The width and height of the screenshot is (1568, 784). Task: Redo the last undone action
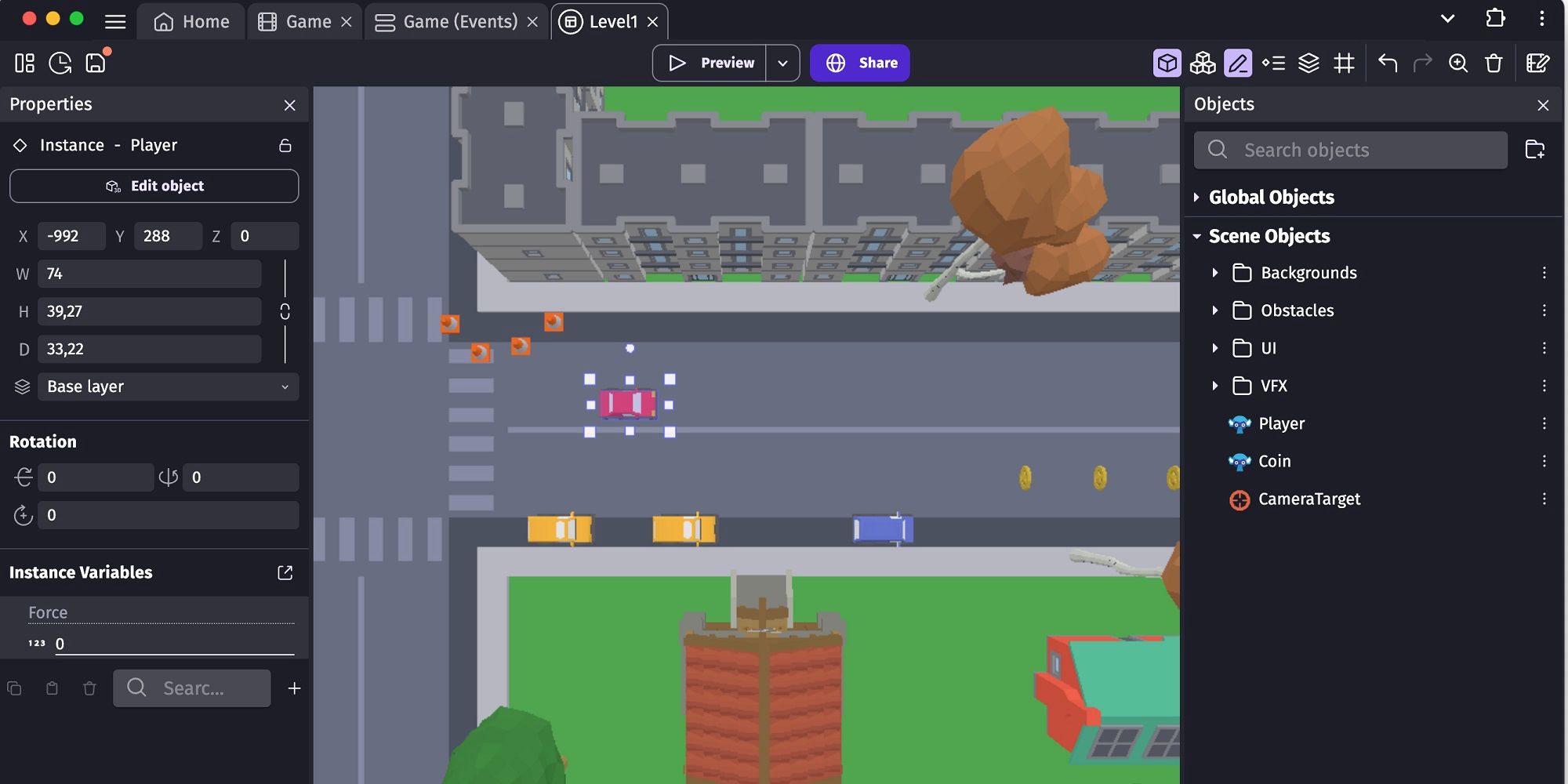click(x=1422, y=63)
